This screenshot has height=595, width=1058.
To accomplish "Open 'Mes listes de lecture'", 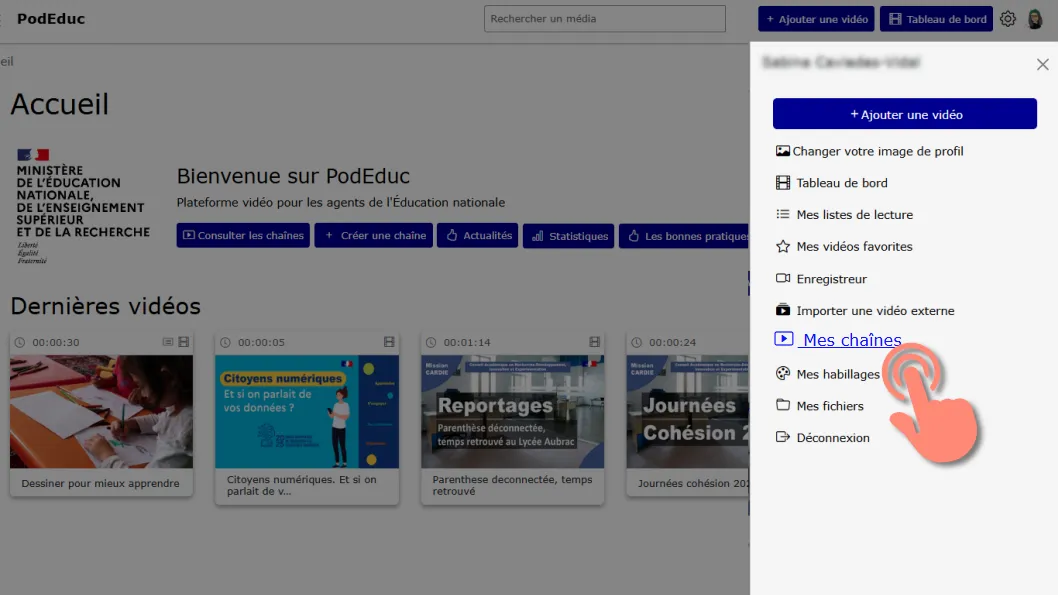I will pos(855,215).
